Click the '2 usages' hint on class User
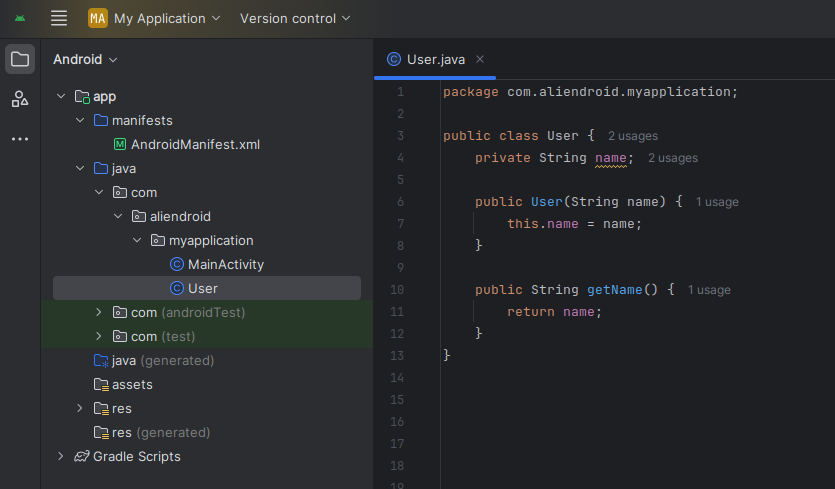Viewport: 835px width, 489px height. (633, 136)
